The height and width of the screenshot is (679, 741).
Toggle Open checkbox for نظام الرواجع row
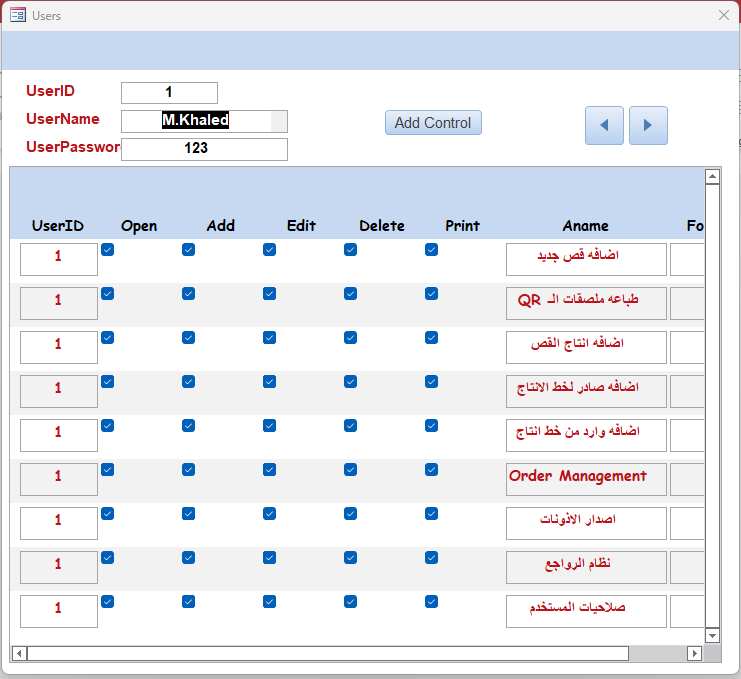click(x=107, y=558)
